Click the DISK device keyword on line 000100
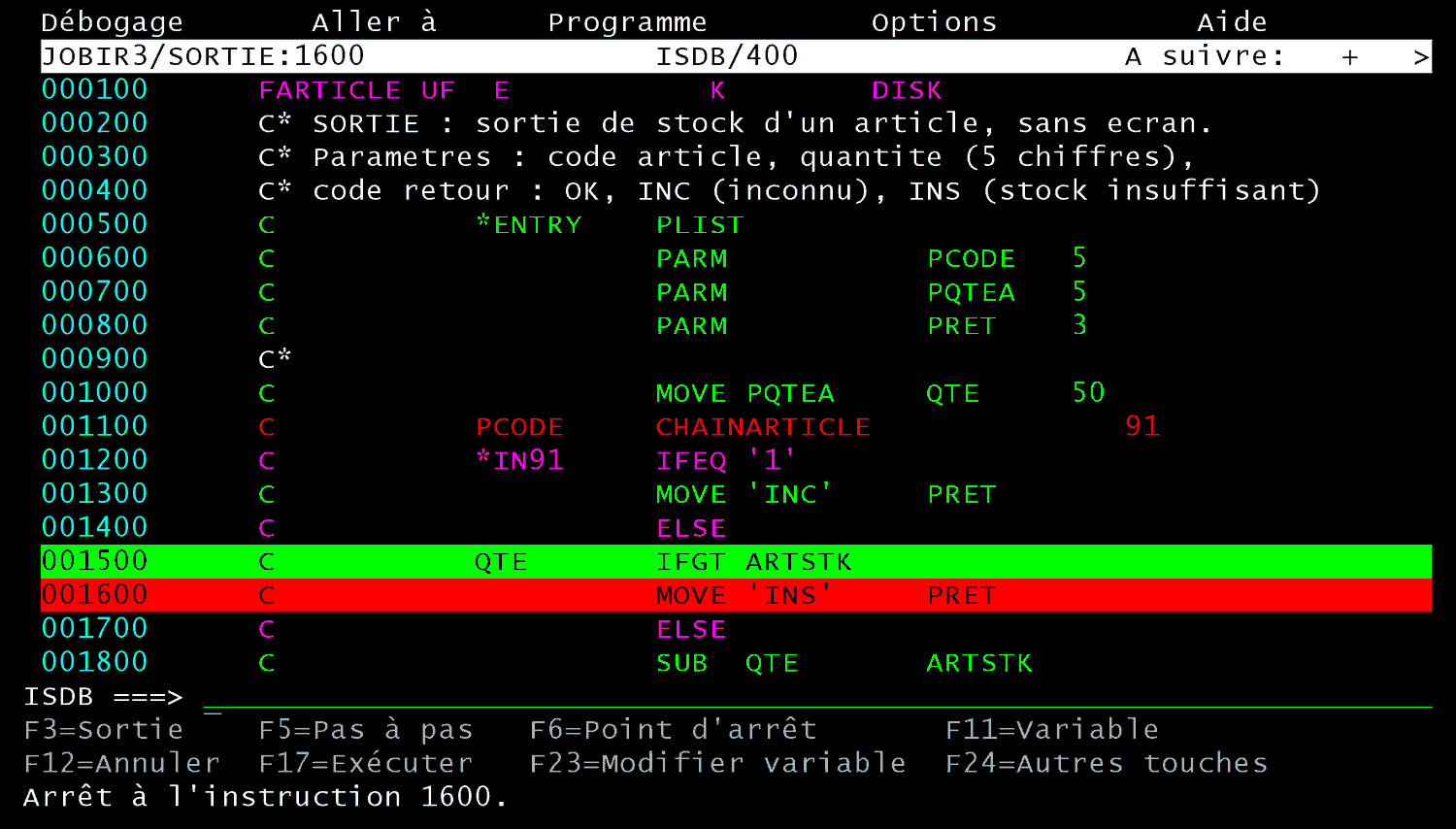 pyautogui.click(x=907, y=90)
